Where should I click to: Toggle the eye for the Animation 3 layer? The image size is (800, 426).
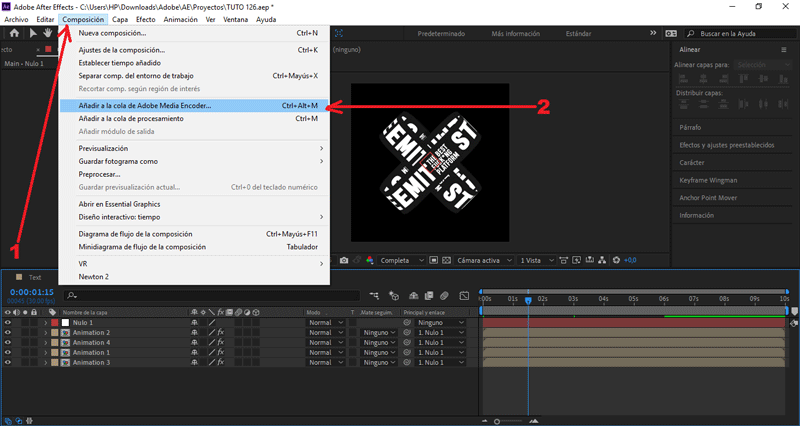(8, 363)
